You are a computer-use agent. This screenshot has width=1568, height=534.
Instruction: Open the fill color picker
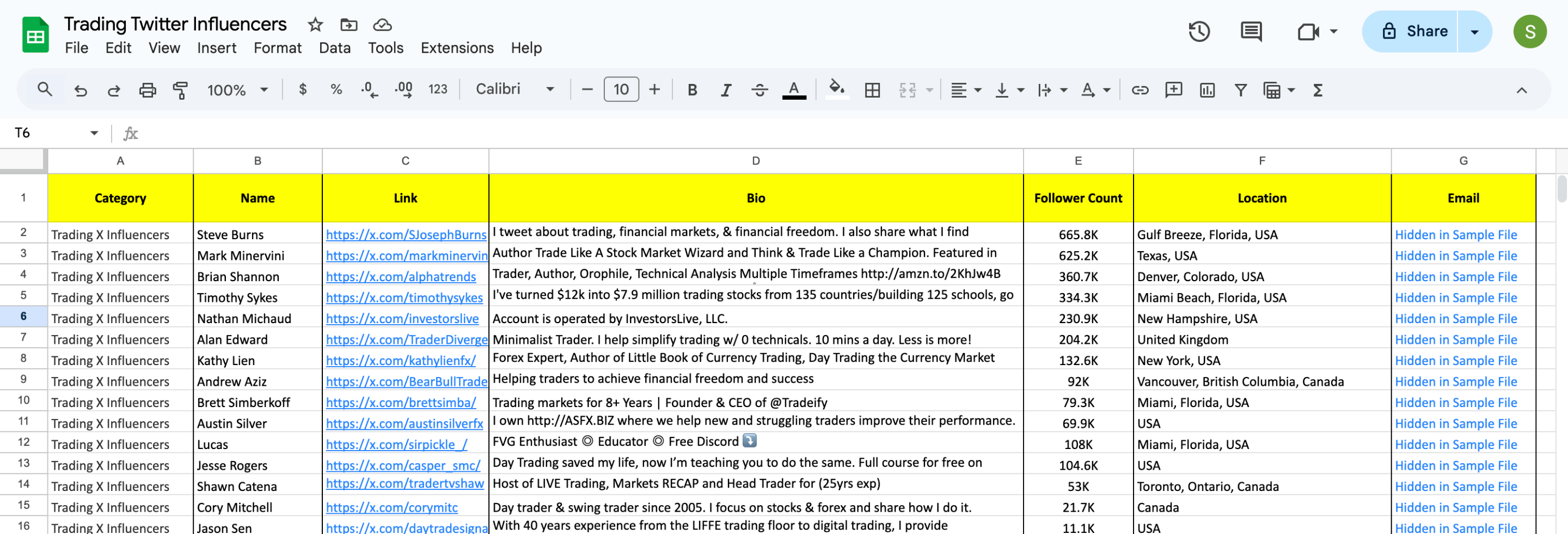(837, 89)
